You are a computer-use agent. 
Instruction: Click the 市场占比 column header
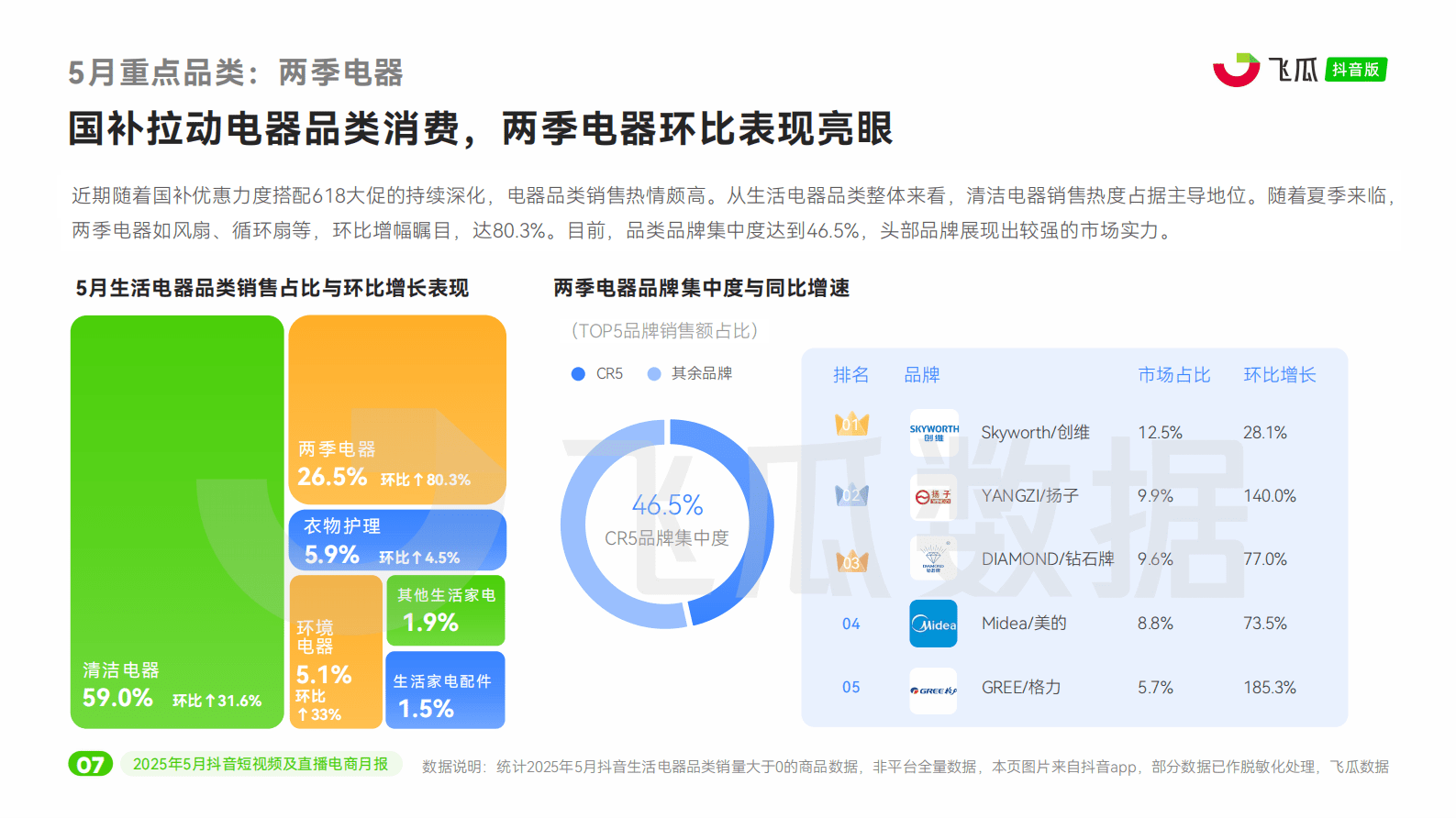(1174, 375)
